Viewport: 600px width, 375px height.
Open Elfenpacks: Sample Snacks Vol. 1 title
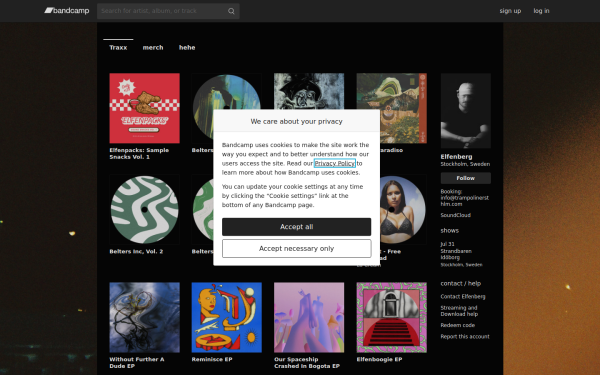pyautogui.click(x=139, y=153)
